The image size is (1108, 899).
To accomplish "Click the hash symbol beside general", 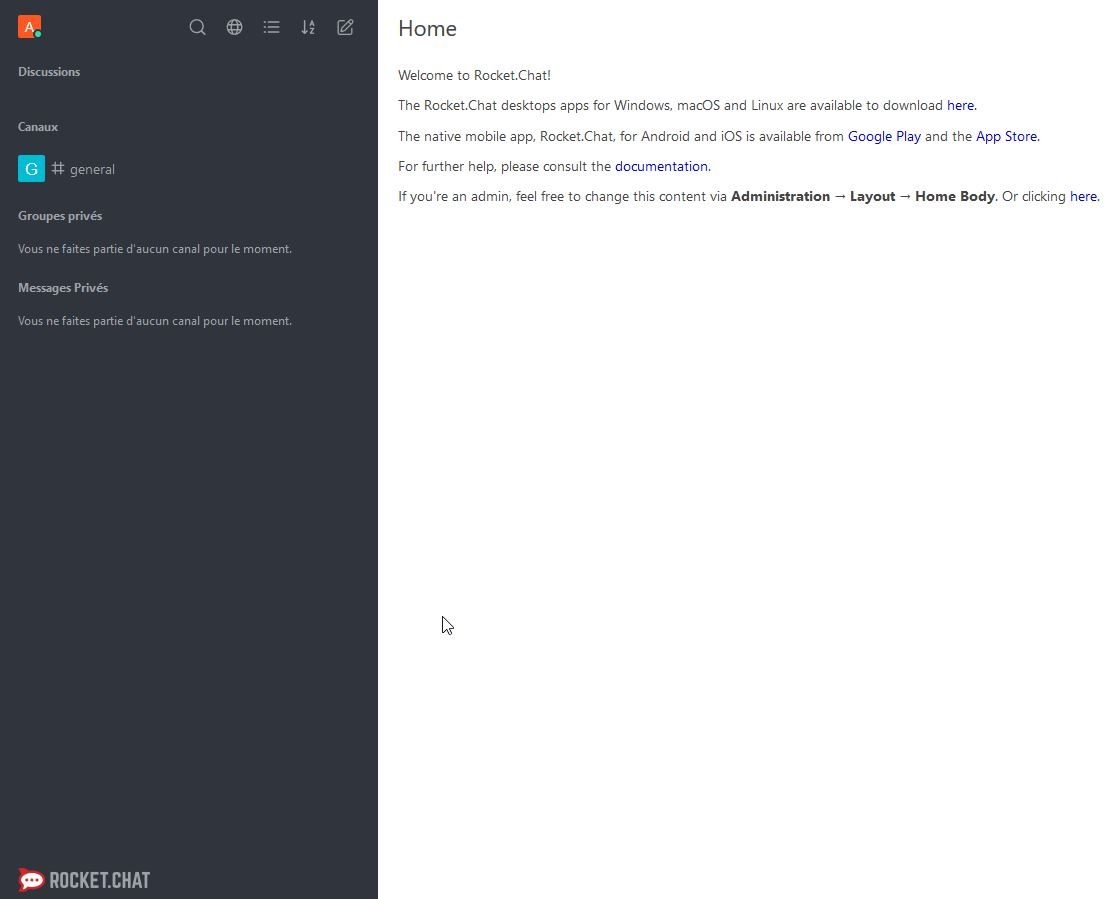I will tap(58, 169).
